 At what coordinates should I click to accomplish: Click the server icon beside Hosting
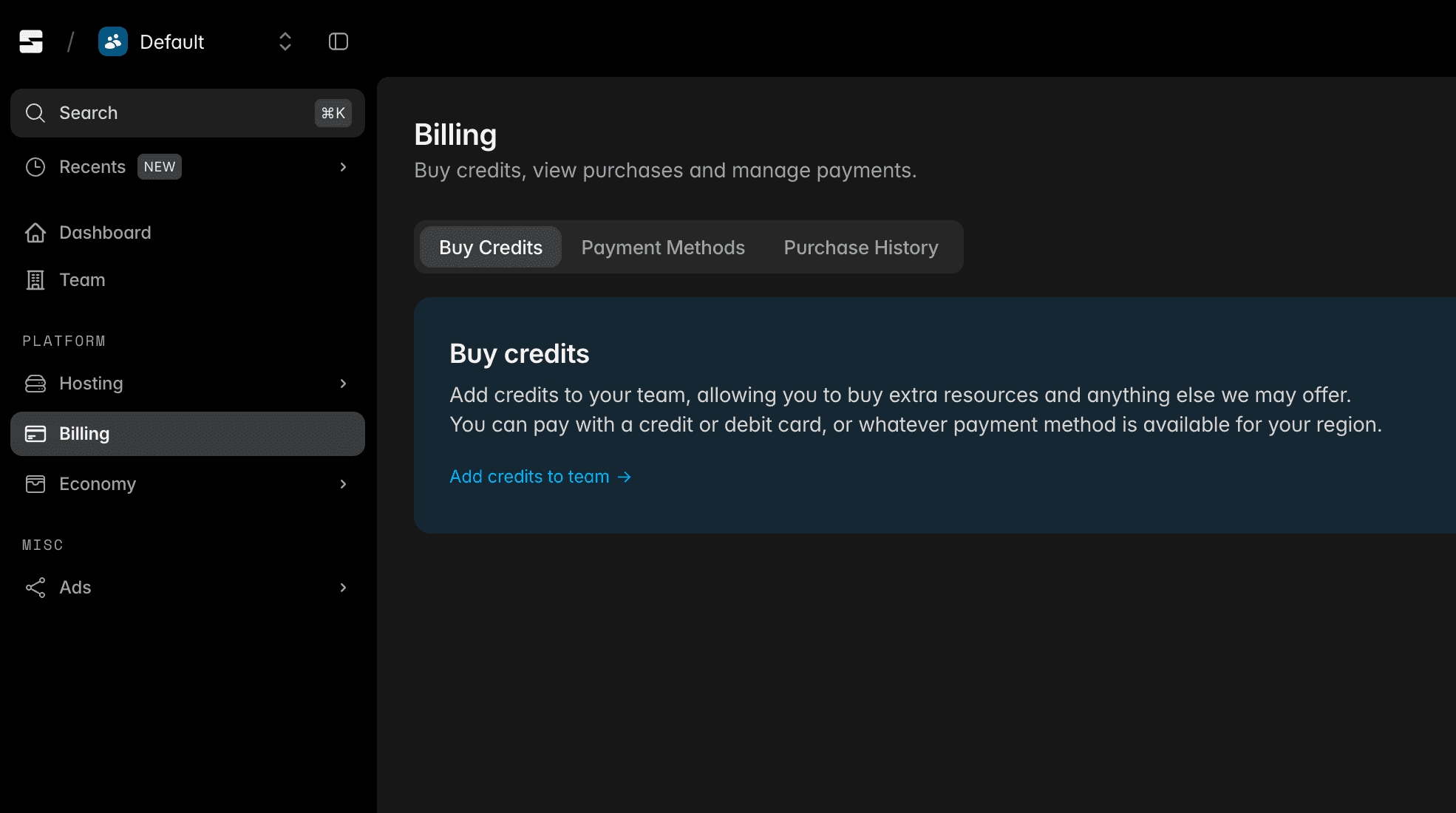click(x=35, y=384)
